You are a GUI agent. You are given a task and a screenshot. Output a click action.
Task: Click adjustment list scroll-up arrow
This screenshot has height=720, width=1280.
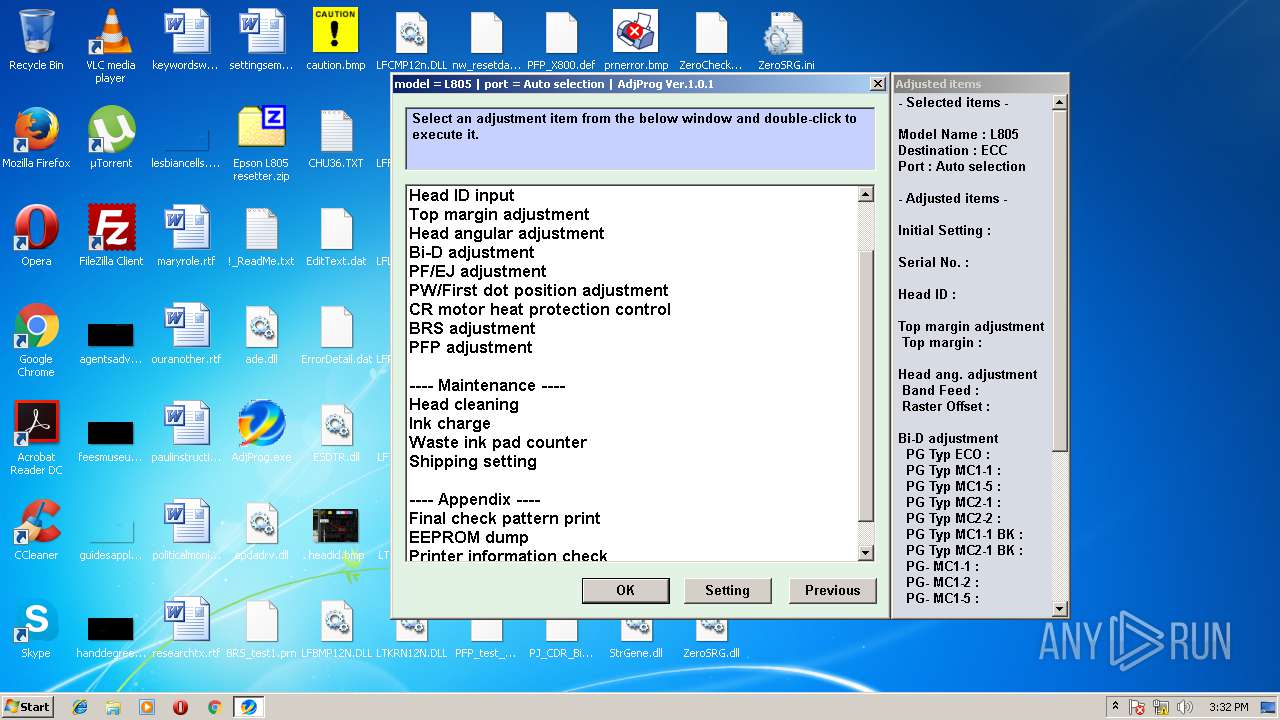tap(866, 195)
